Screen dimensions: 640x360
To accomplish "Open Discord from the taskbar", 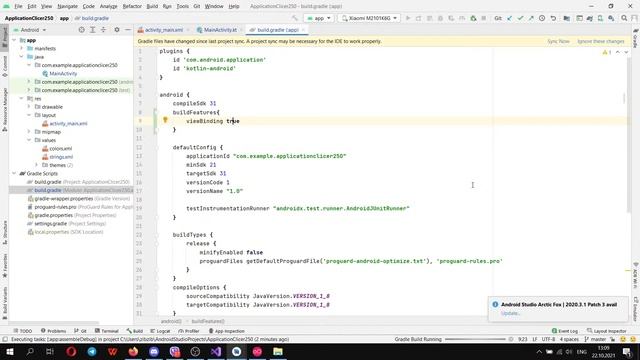I will [154, 351].
